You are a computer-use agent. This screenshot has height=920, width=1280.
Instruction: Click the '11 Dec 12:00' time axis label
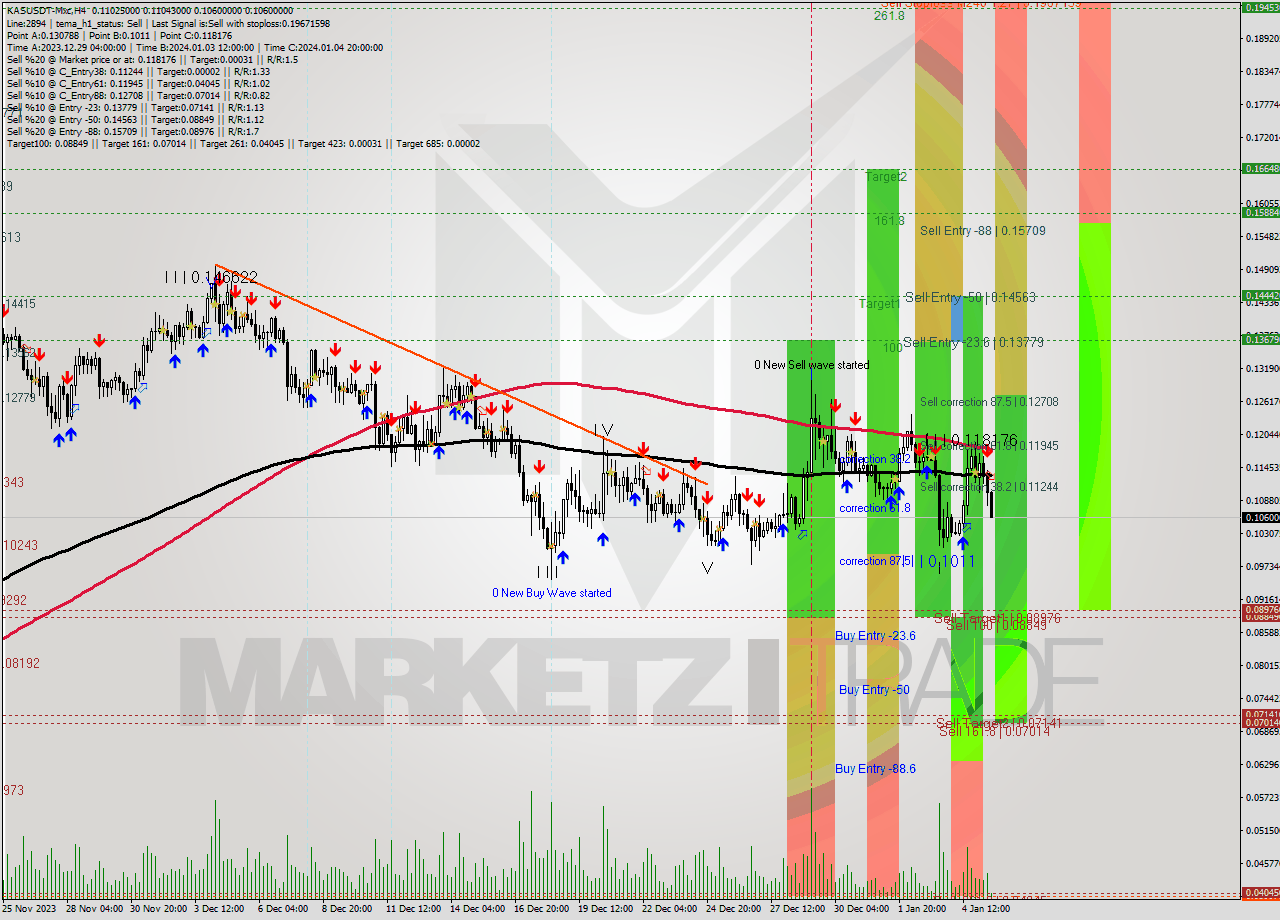click(412, 909)
